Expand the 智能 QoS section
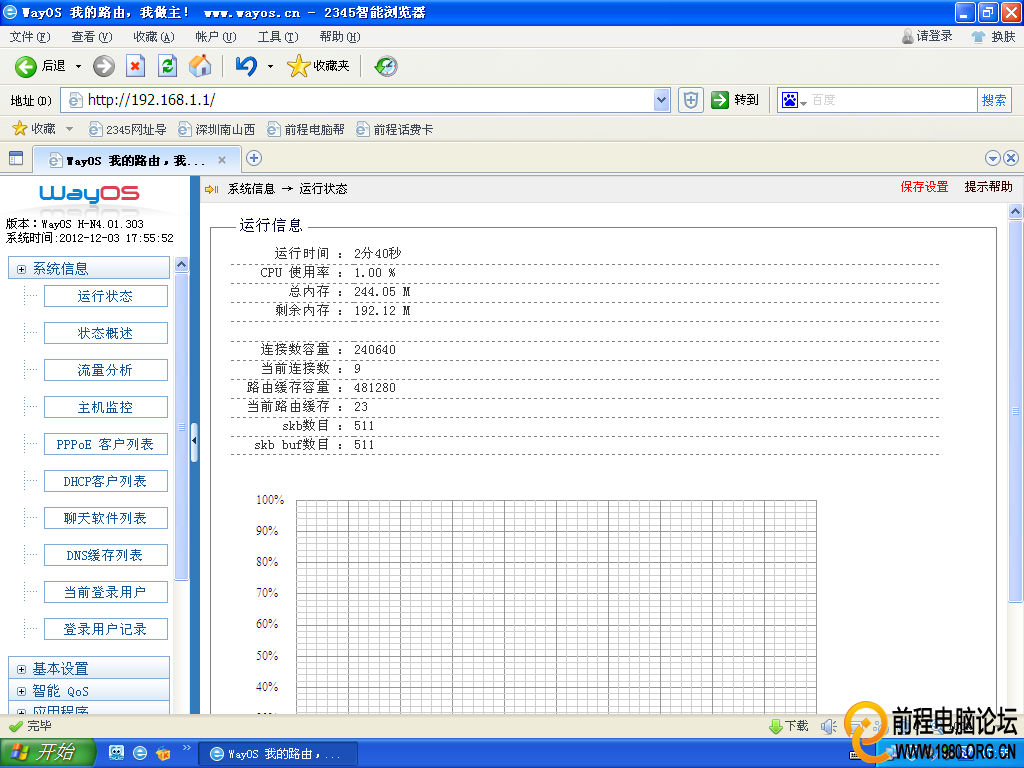 pos(21,691)
